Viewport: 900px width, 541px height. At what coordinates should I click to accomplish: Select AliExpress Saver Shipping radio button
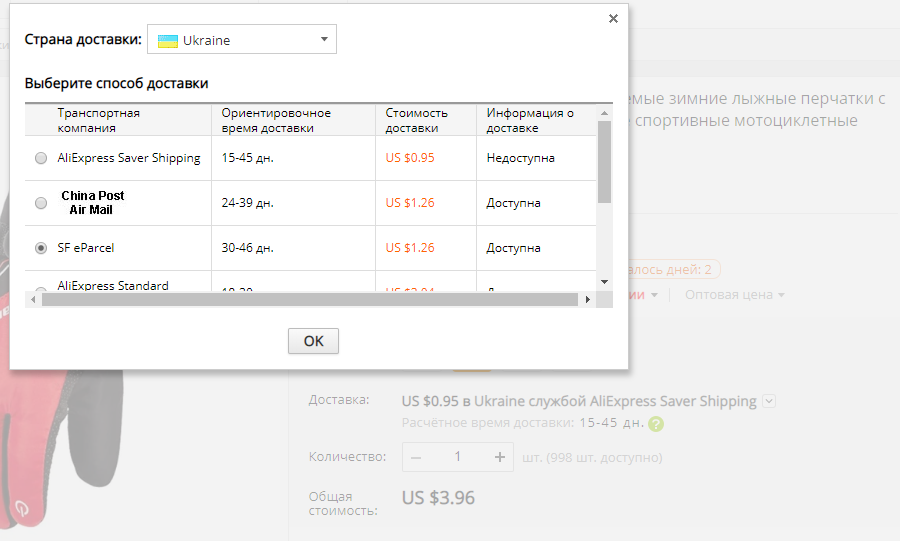coord(41,158)
